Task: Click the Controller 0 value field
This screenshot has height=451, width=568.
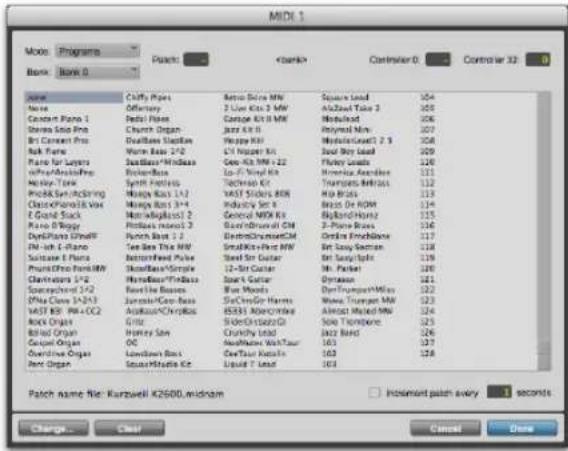Action: pos(438,60)
